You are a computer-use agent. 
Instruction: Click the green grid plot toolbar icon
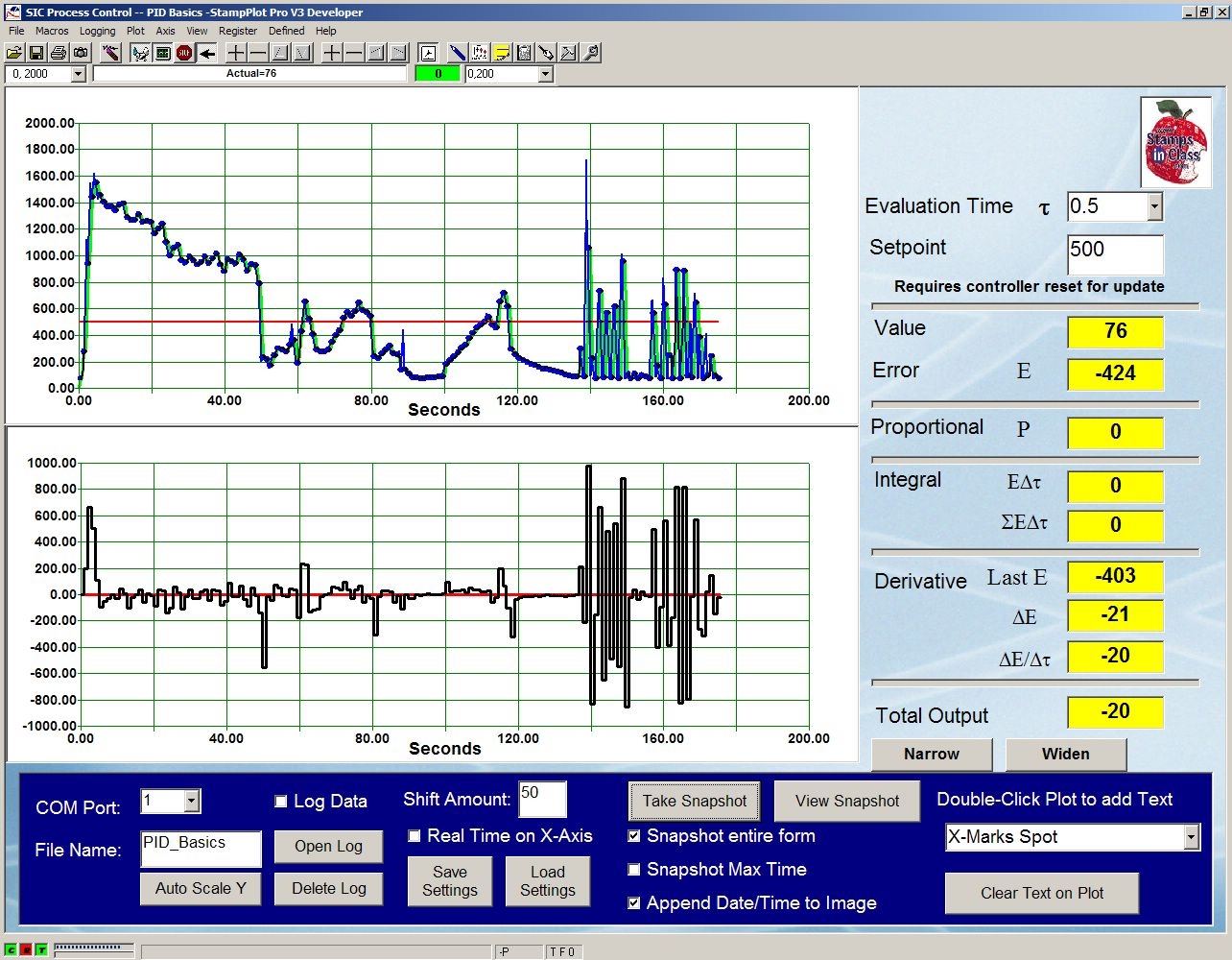(162, 53)
